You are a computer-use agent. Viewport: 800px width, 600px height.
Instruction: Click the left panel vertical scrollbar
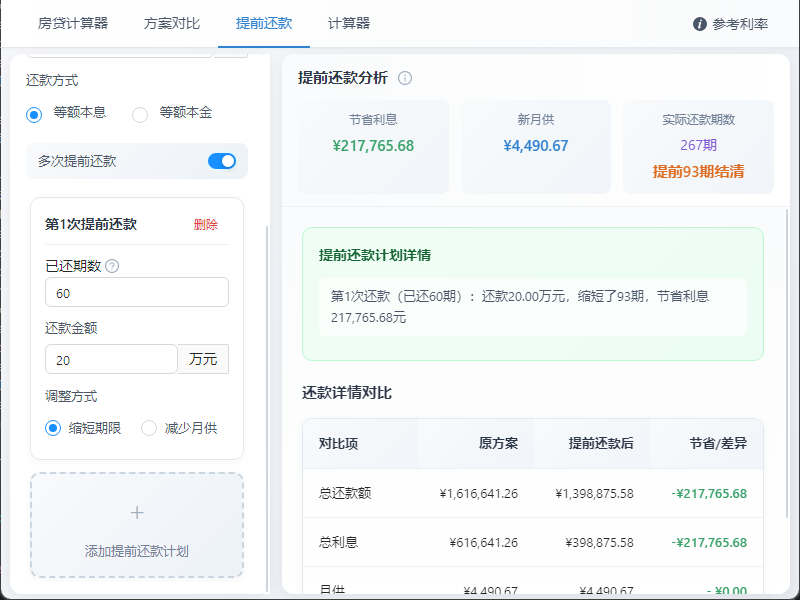tap(267, 400)
